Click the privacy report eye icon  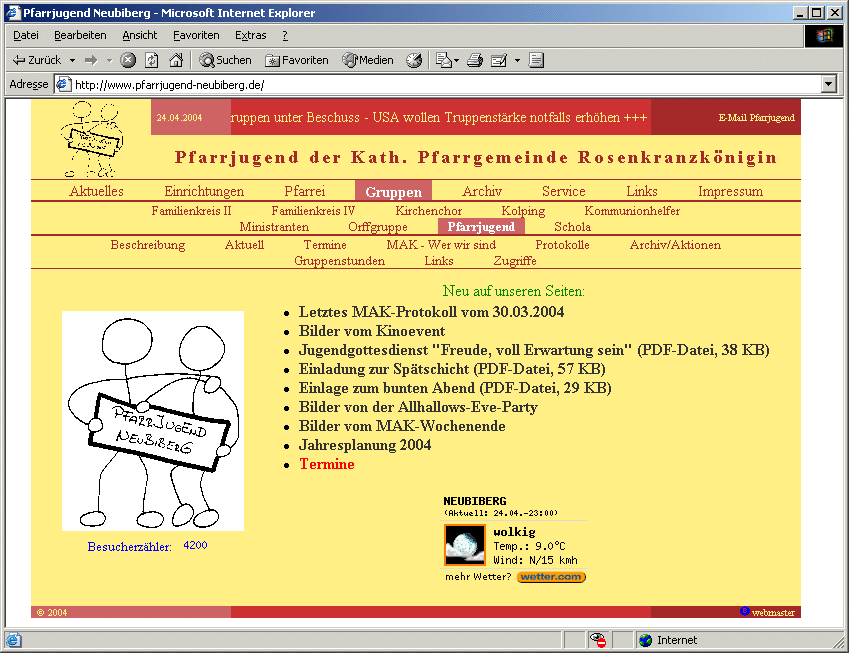[x=598, y=639]
